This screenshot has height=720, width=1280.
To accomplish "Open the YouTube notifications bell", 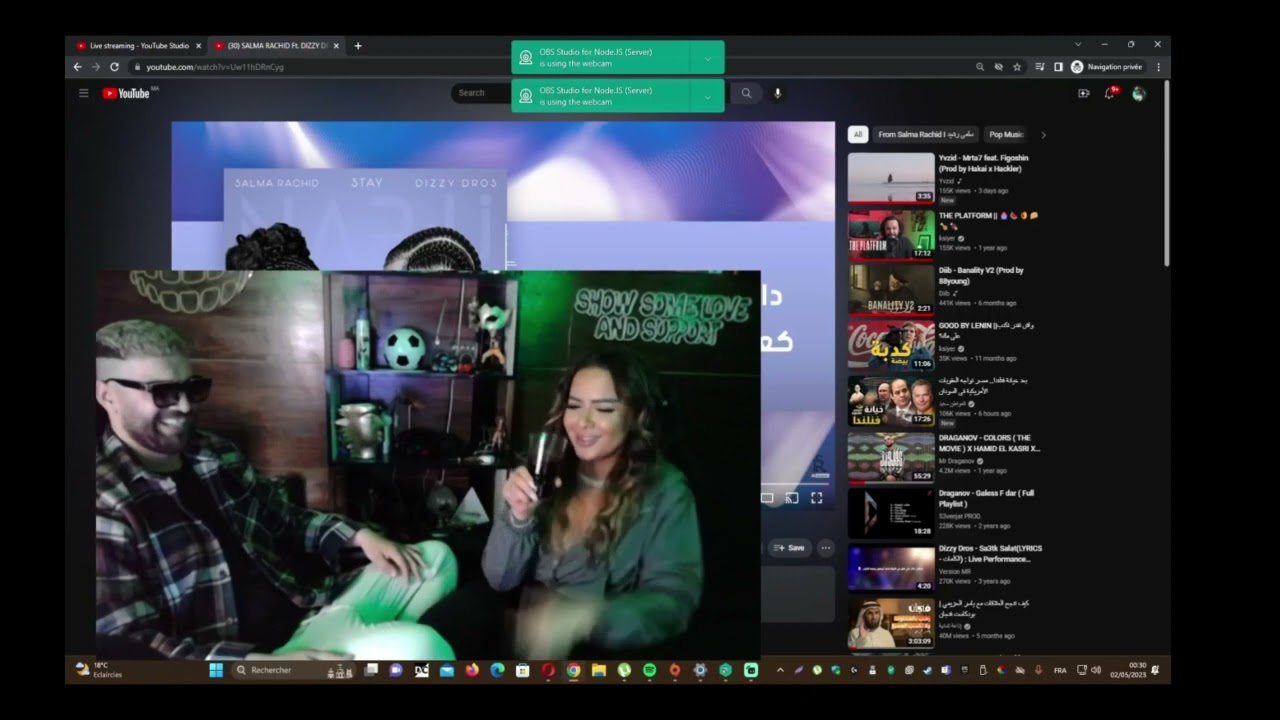I will click(x=1109, y=93).
